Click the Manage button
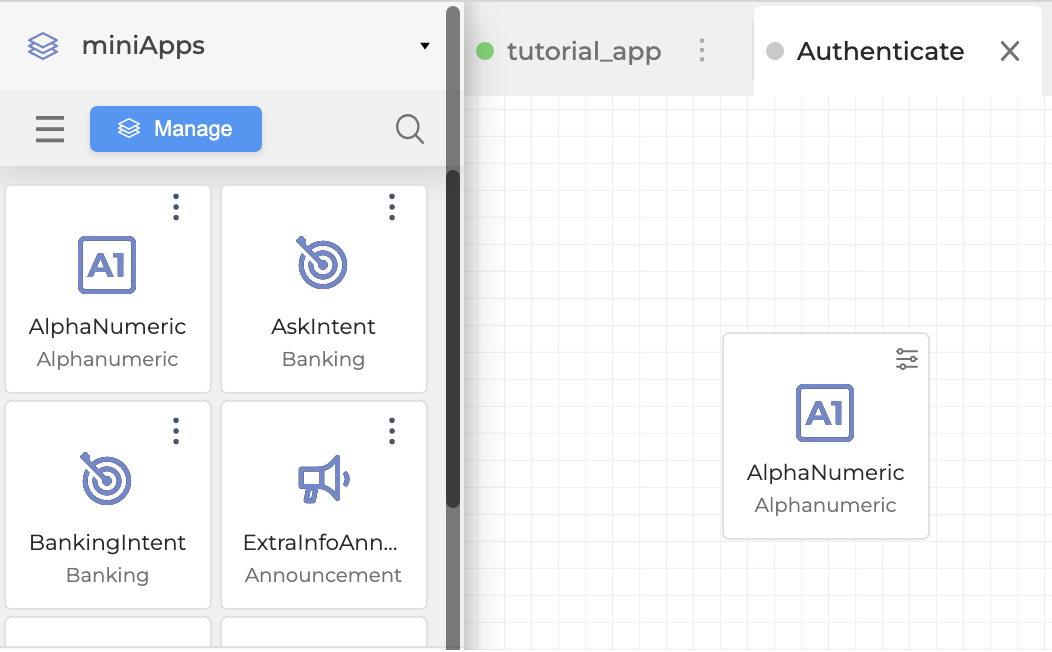The image size is (1052, 652). 176,129
